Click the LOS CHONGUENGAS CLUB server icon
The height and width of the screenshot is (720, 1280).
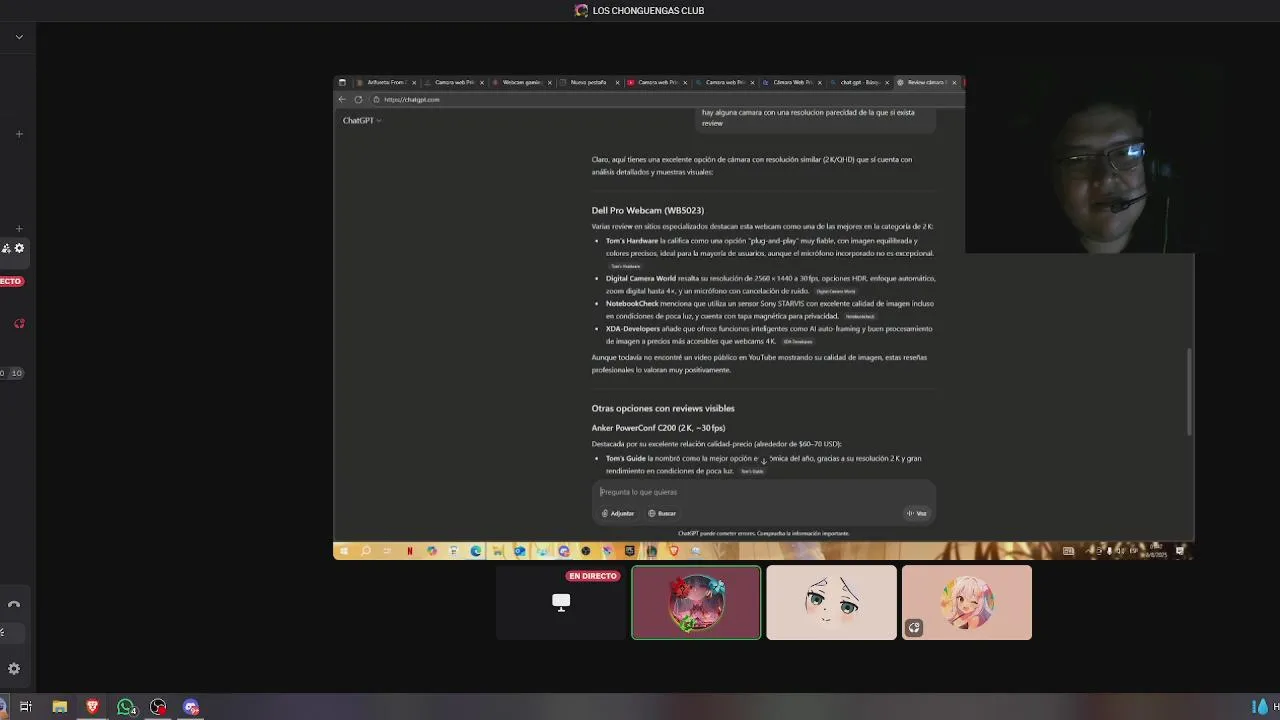click(581, 10)
